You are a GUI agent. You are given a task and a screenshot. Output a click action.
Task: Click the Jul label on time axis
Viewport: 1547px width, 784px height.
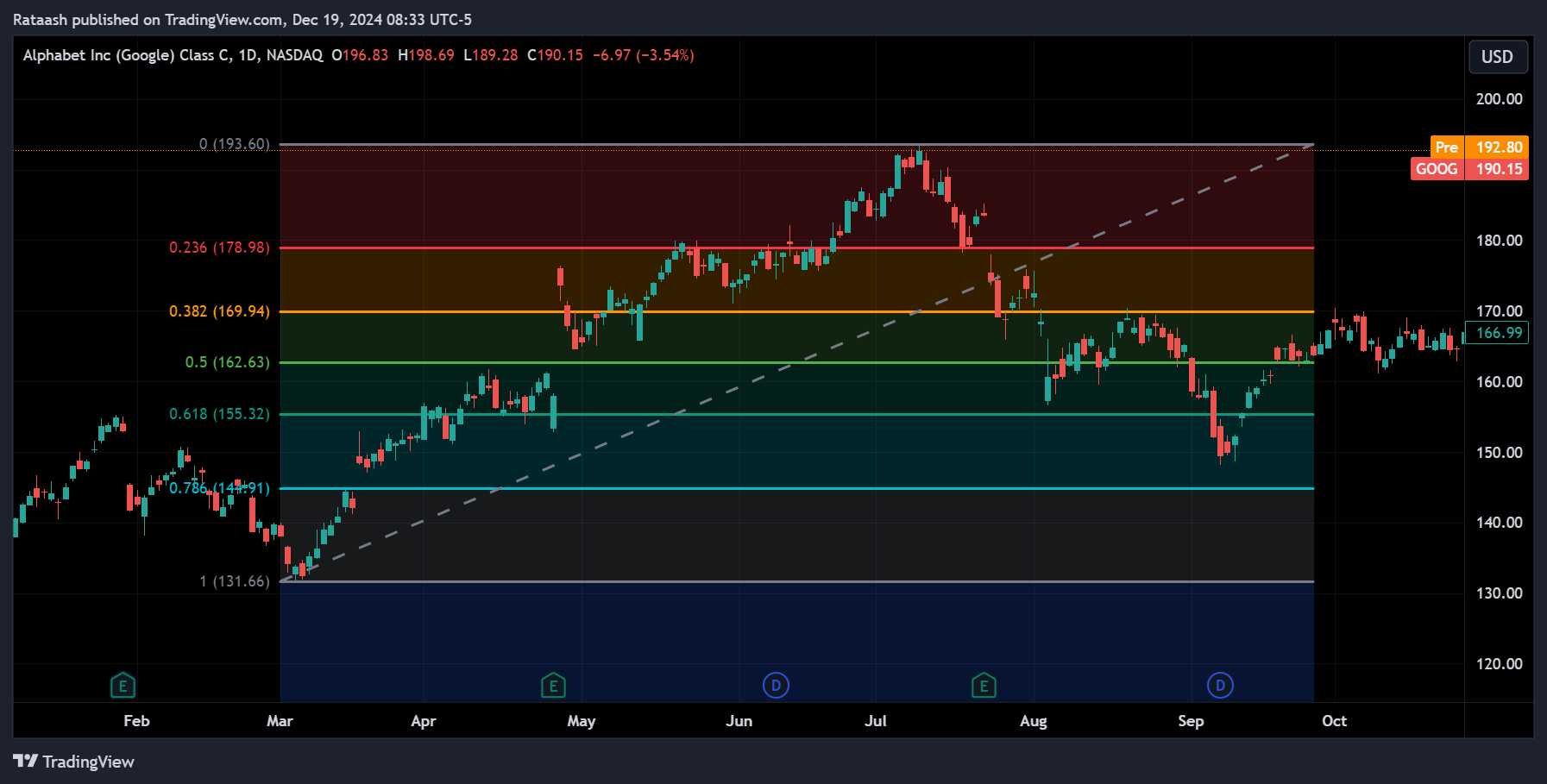[876, 721]
